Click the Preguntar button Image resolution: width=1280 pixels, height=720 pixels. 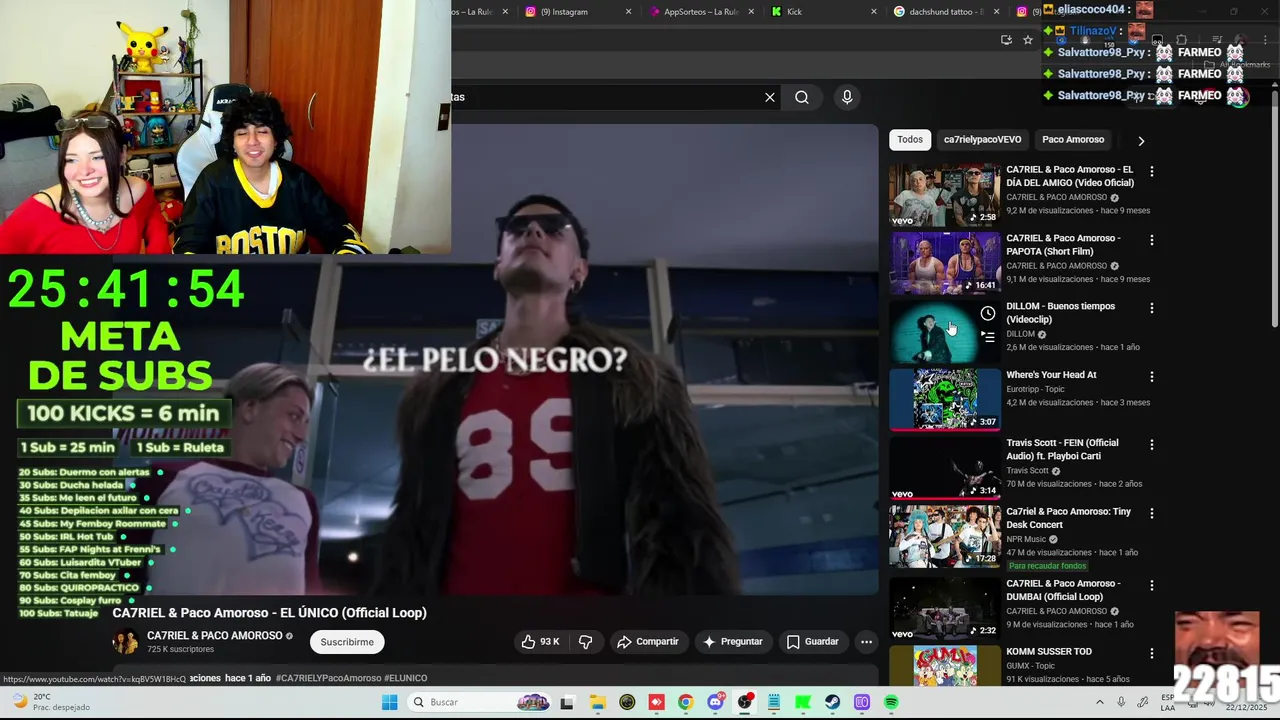click(733, 642)
